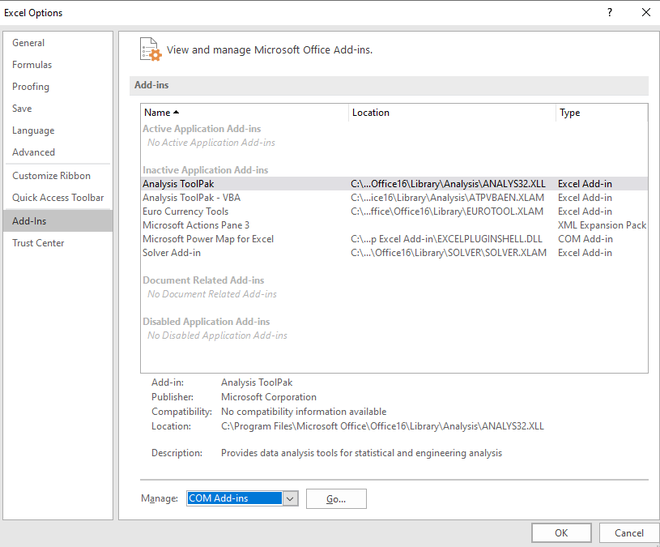
Task: Click the add-in description text
Action: [x=361, y=453]
